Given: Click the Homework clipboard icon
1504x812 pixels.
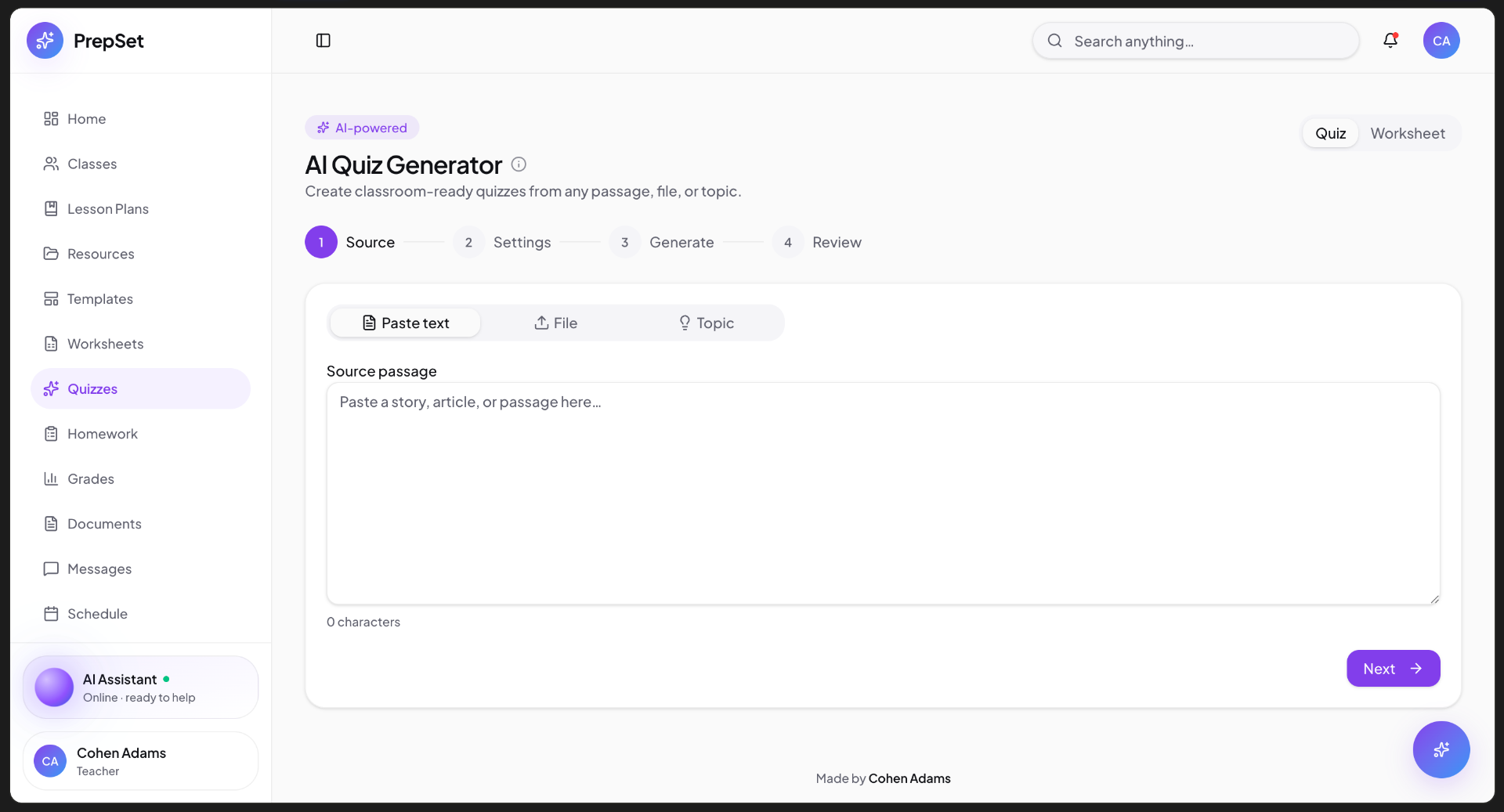Looking at the screenshot, I should (x=51, y=434).
